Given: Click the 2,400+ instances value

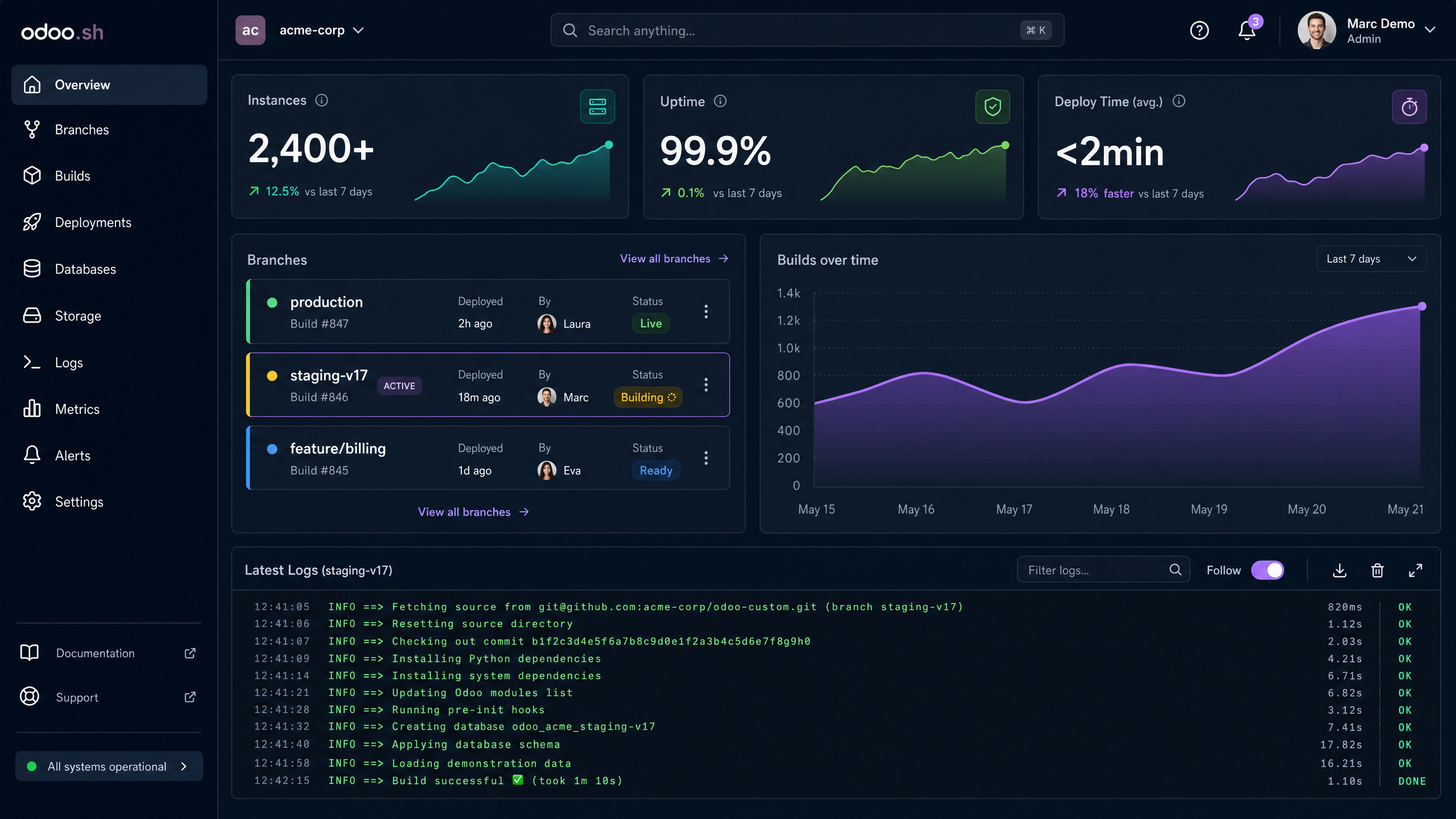Looking at the screenshot, I should click(x=311, y=149).
